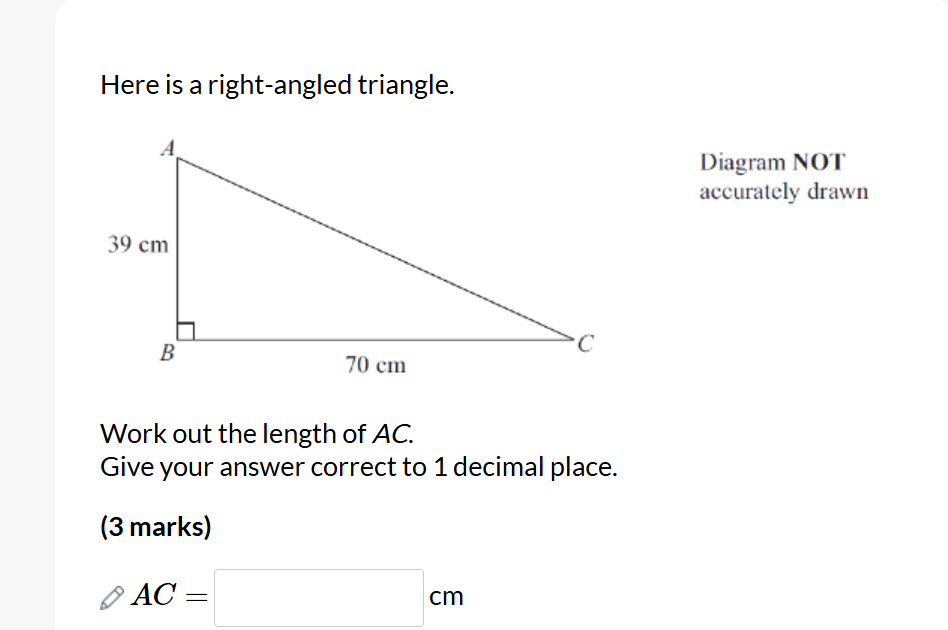Click the pencil edit icon beside AC
This screenshot has height=630, width=948.
click(112, 596)
